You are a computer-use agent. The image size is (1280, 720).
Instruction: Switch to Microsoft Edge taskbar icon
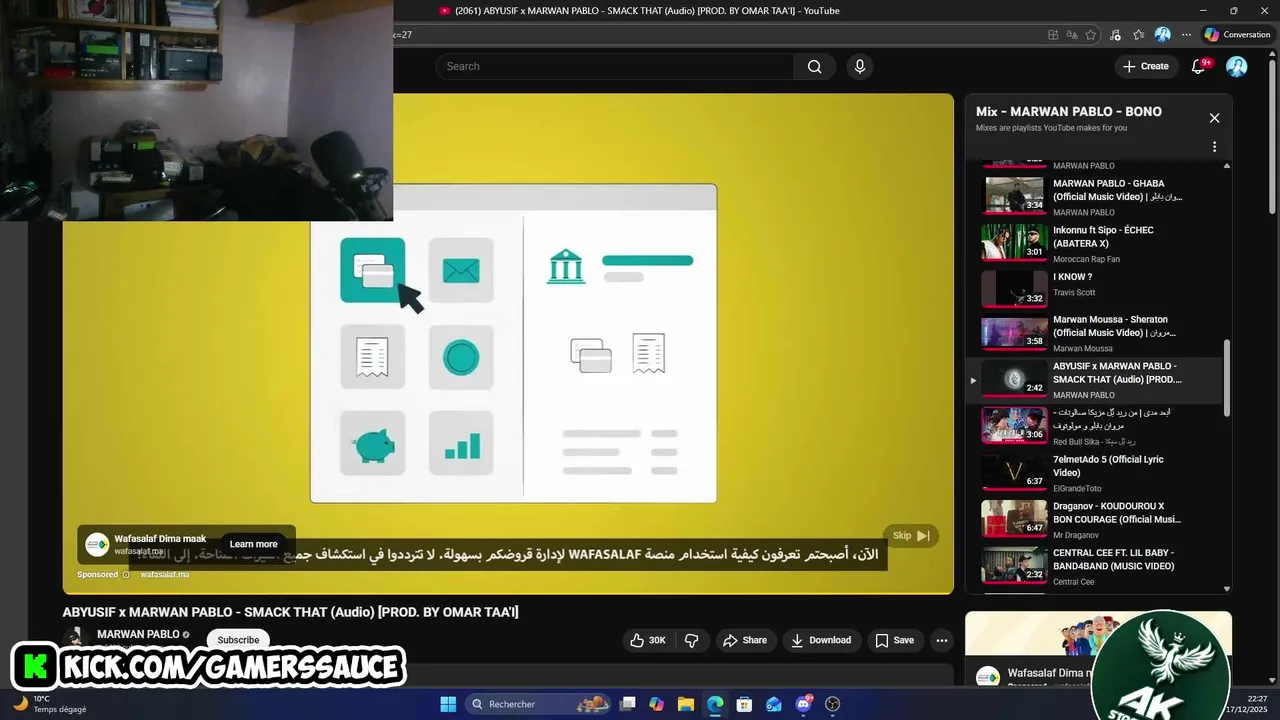tap(715, 704)
